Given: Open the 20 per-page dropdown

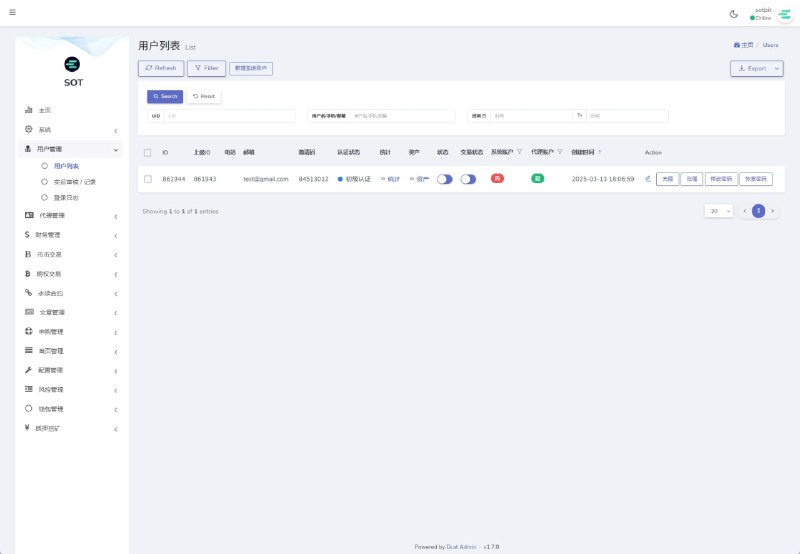Looking at the screenshot, I should [719, 211].
